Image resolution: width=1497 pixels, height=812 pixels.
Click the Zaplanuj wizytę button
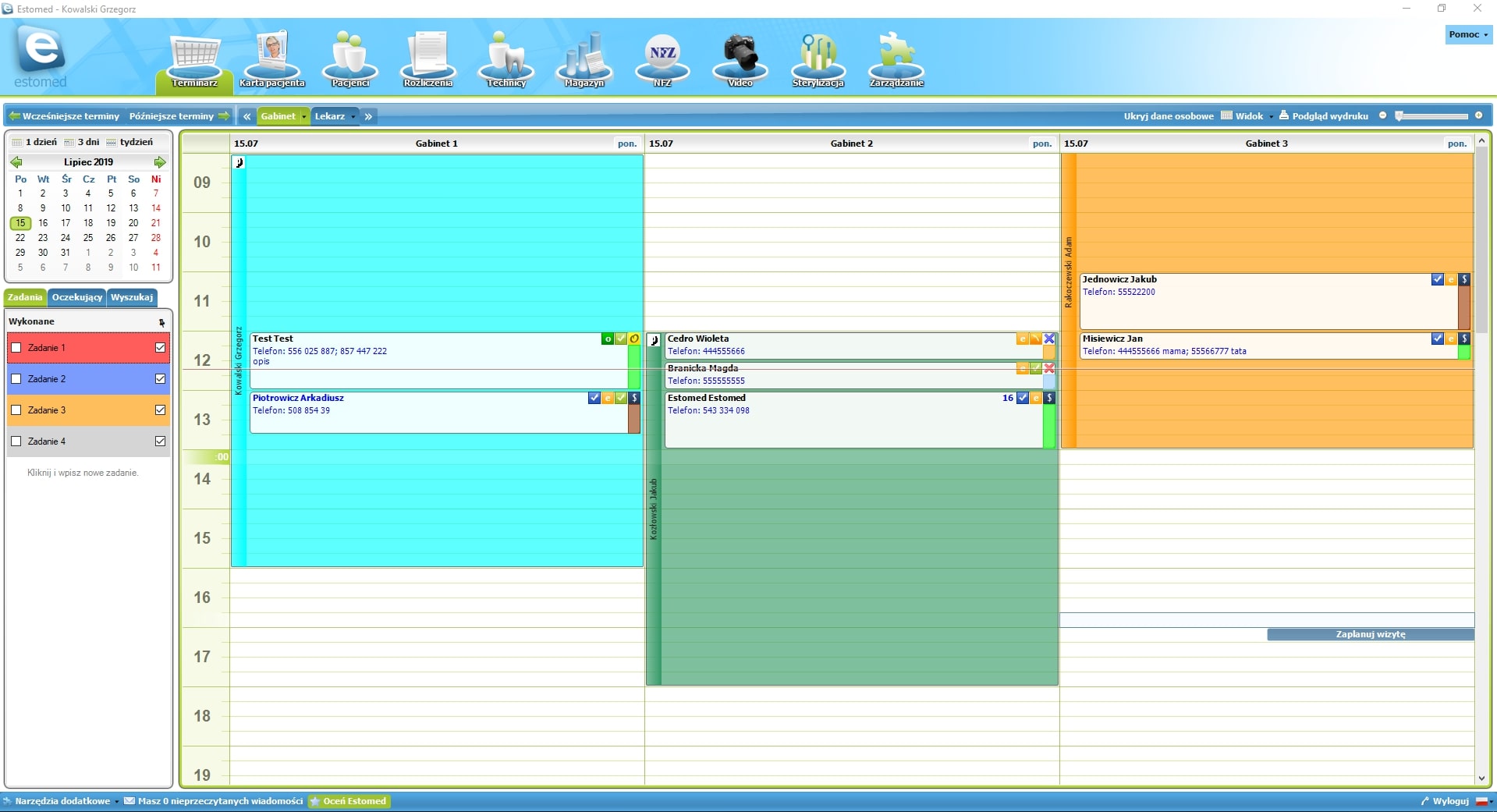(1370, 634)
